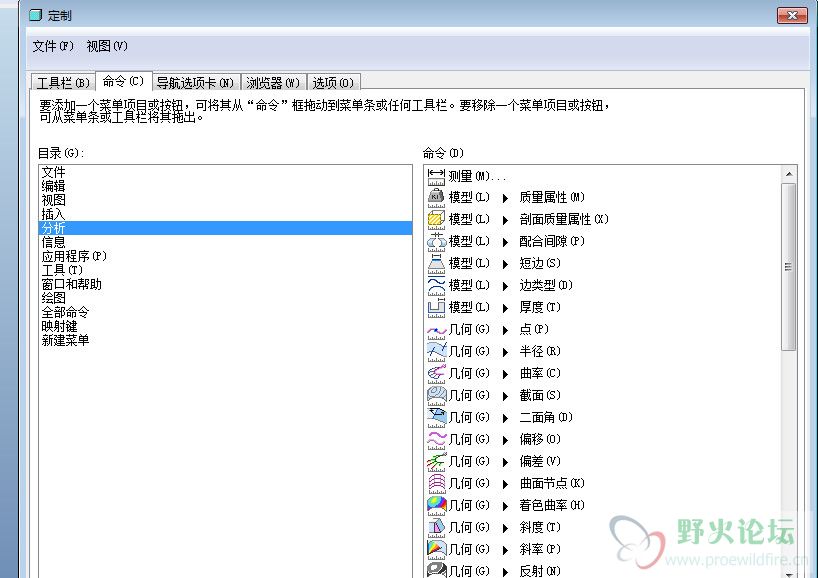Click the 偏移 offset analysis icon
This screenshot has height=578, width=818.
pyautogui.click(x=436, y=439)
